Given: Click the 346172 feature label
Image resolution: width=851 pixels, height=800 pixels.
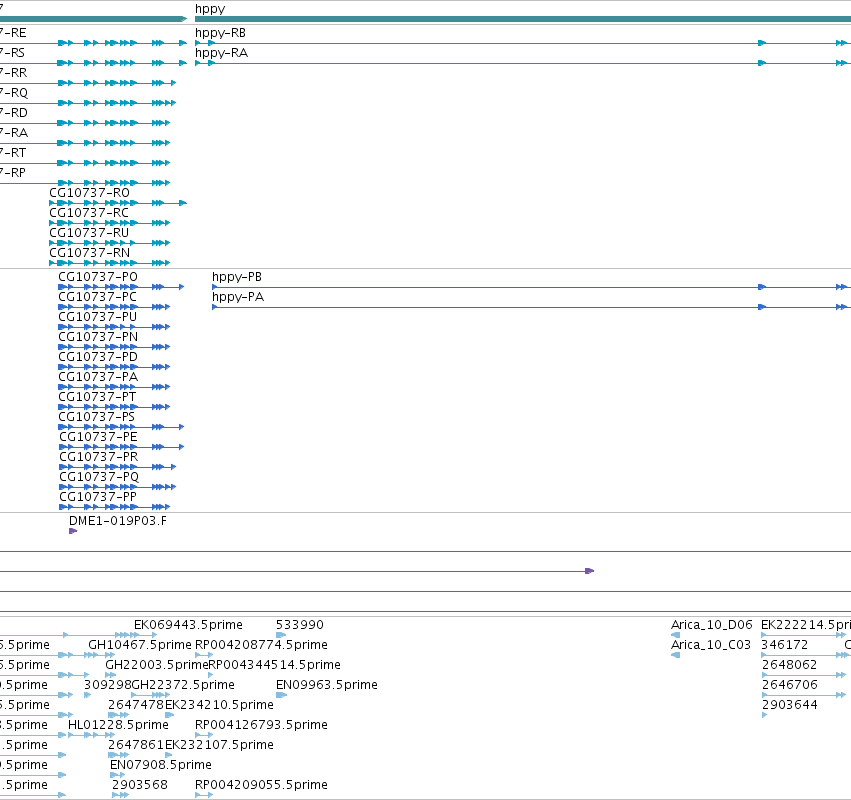Looking at the screenshot, I should pyautogui.click(x=785, y=645).
